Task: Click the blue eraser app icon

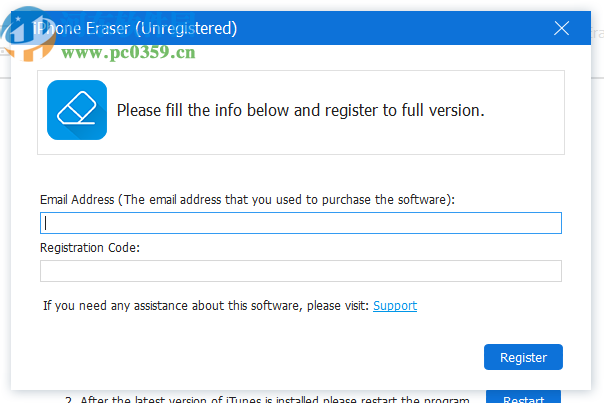Action: pos(77,110)
